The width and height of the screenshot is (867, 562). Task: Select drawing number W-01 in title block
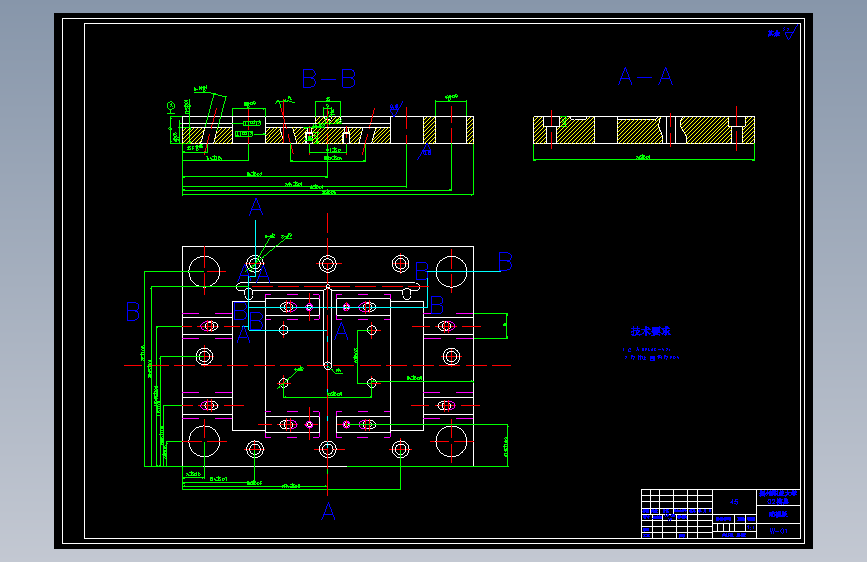point(778,531)
